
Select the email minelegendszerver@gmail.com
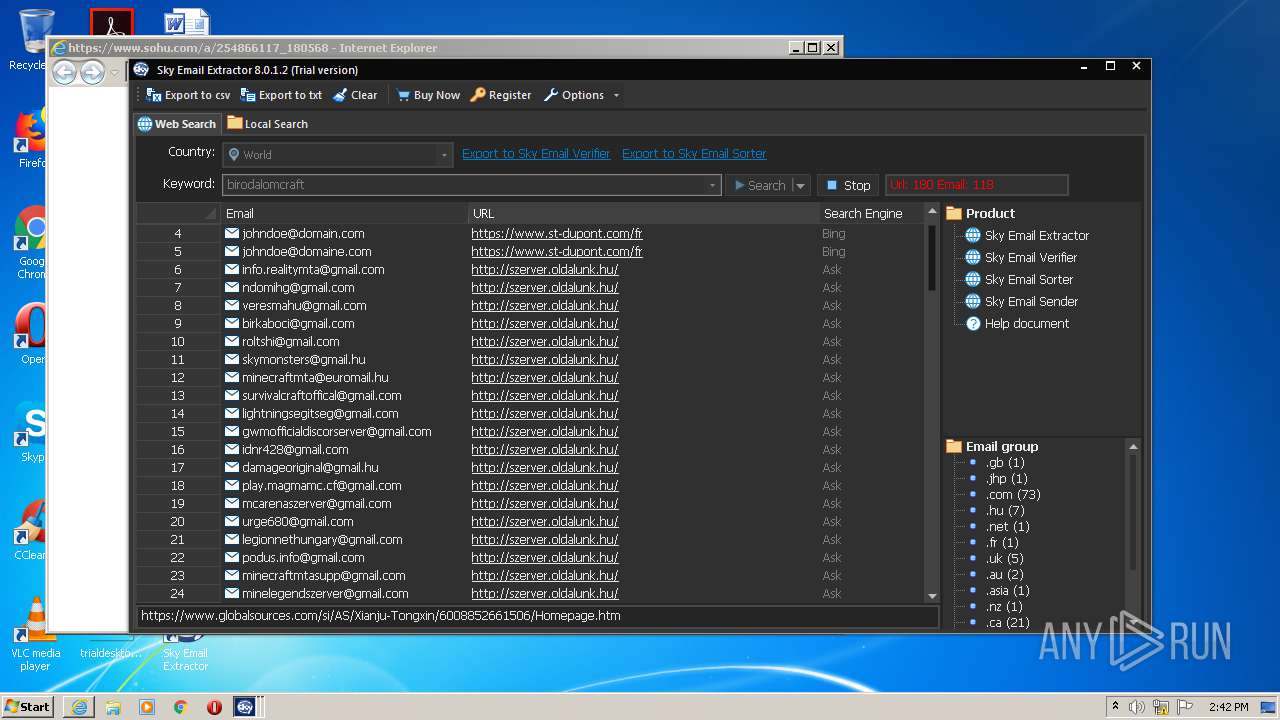[x=325, y=594]
